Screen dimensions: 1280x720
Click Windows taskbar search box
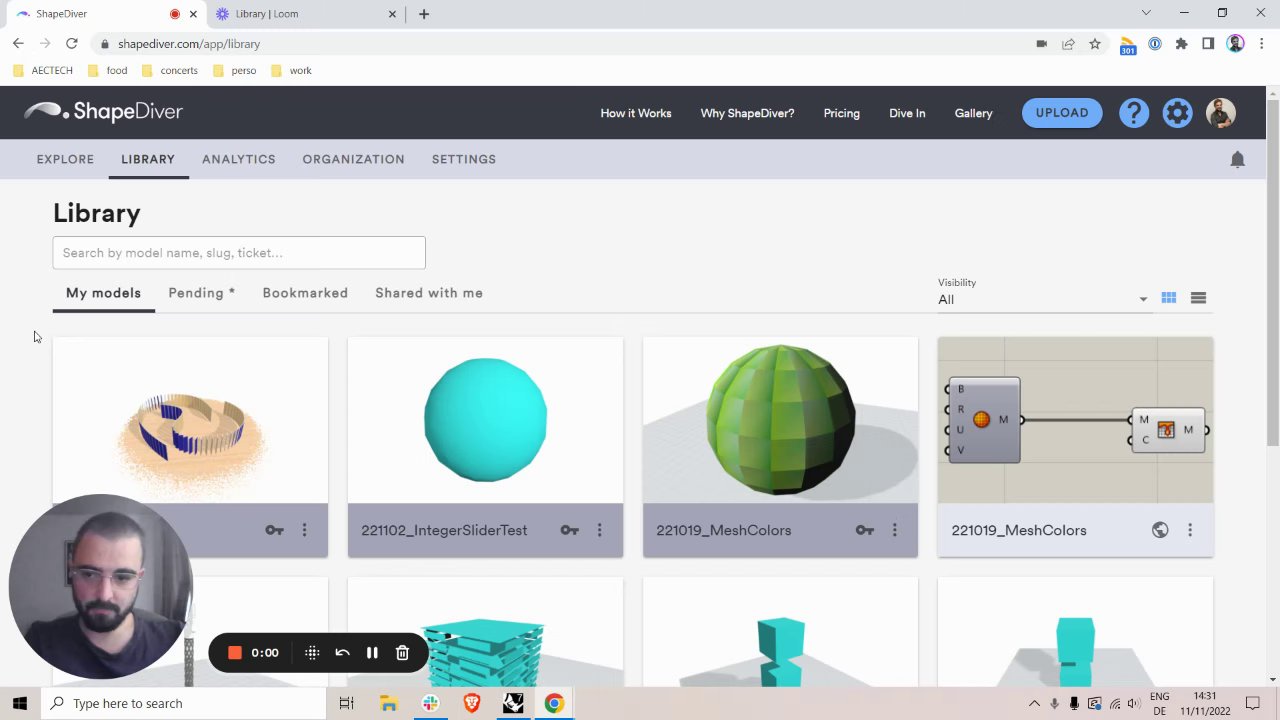coord(183,704)
